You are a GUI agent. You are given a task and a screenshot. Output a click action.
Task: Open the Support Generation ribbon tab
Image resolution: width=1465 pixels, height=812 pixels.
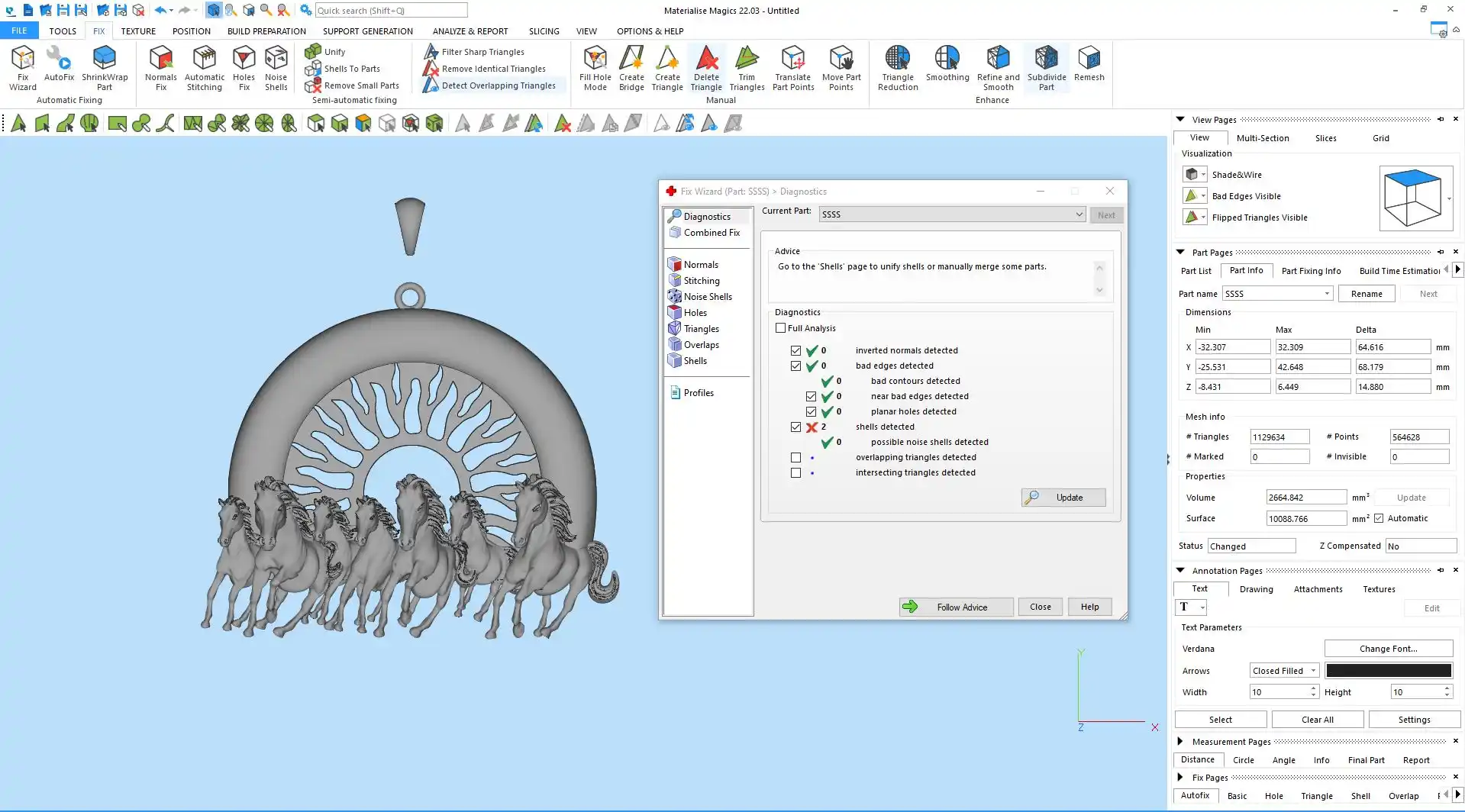(x=367, y=31)
